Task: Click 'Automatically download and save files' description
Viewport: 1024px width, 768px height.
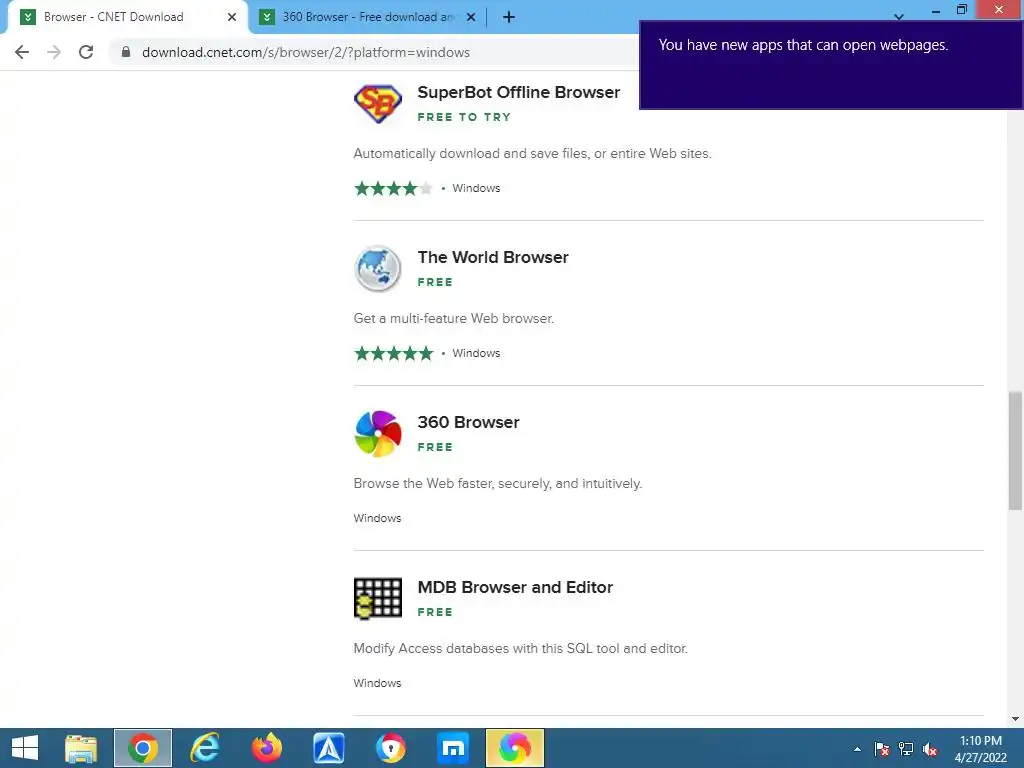Action: (x=532, y=153)
